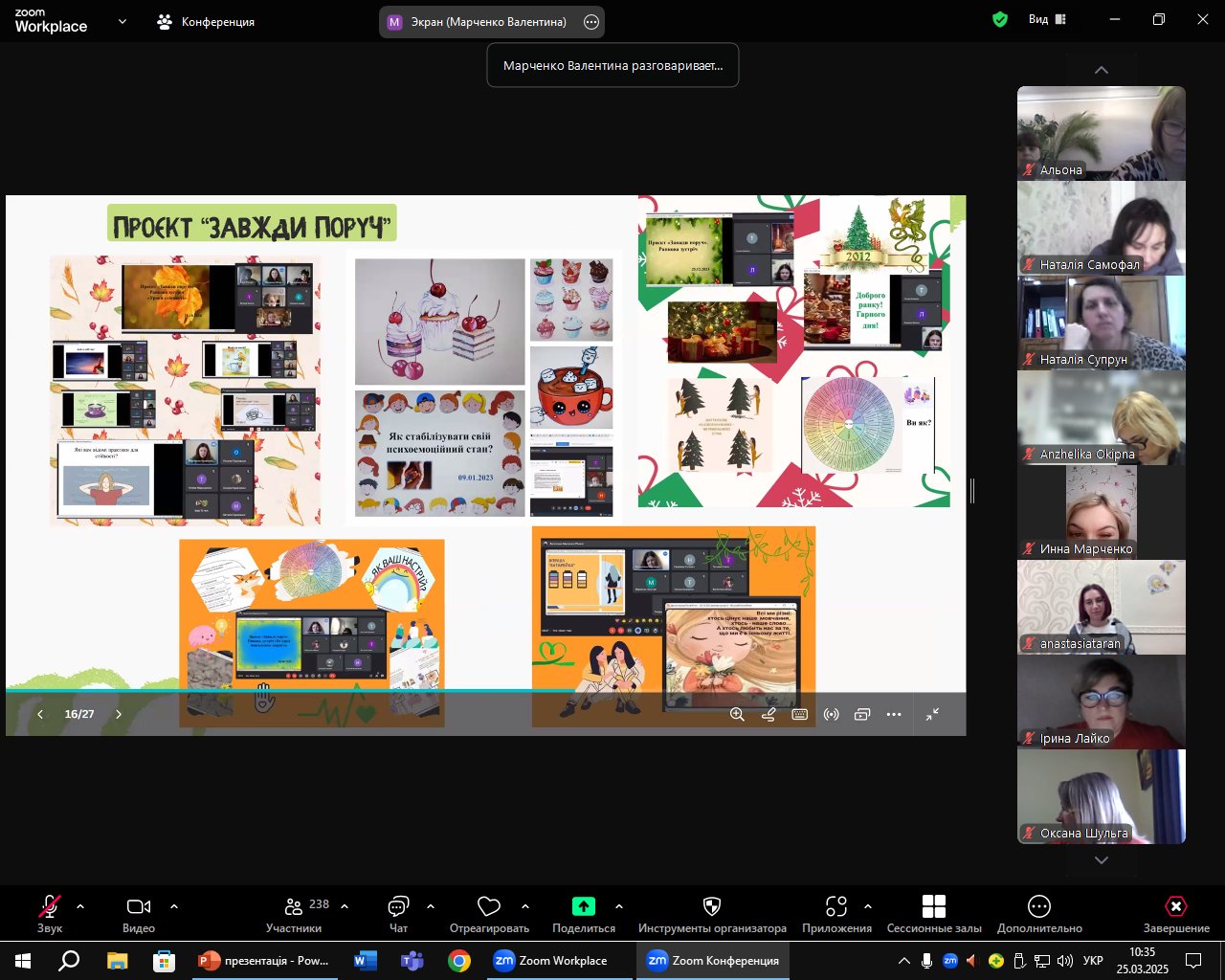Expand video options arrow next to Видео
This screenshot has height=980, width=1225.
point(174,905)
